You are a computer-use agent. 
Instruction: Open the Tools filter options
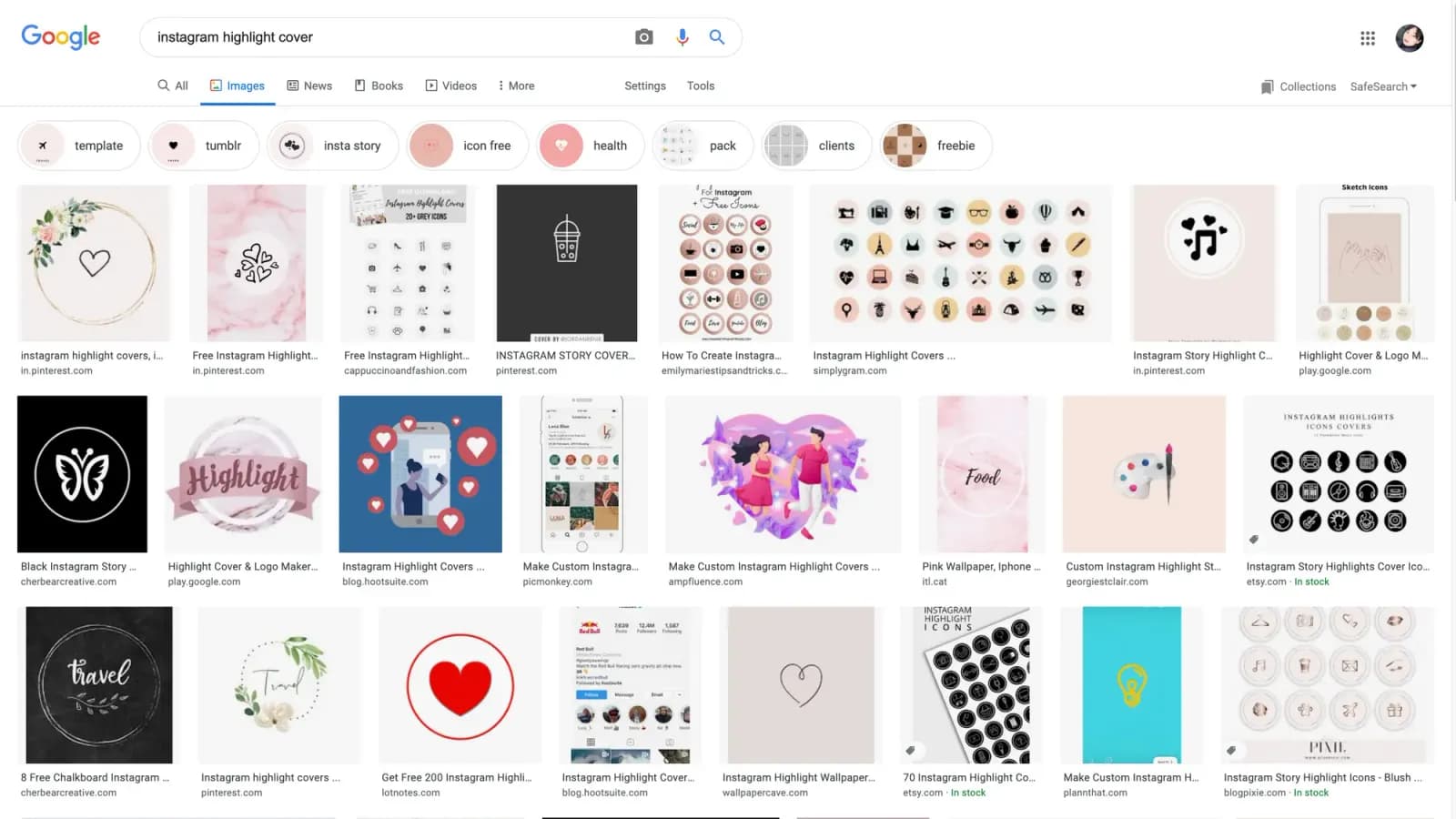(x=700, y=86)
